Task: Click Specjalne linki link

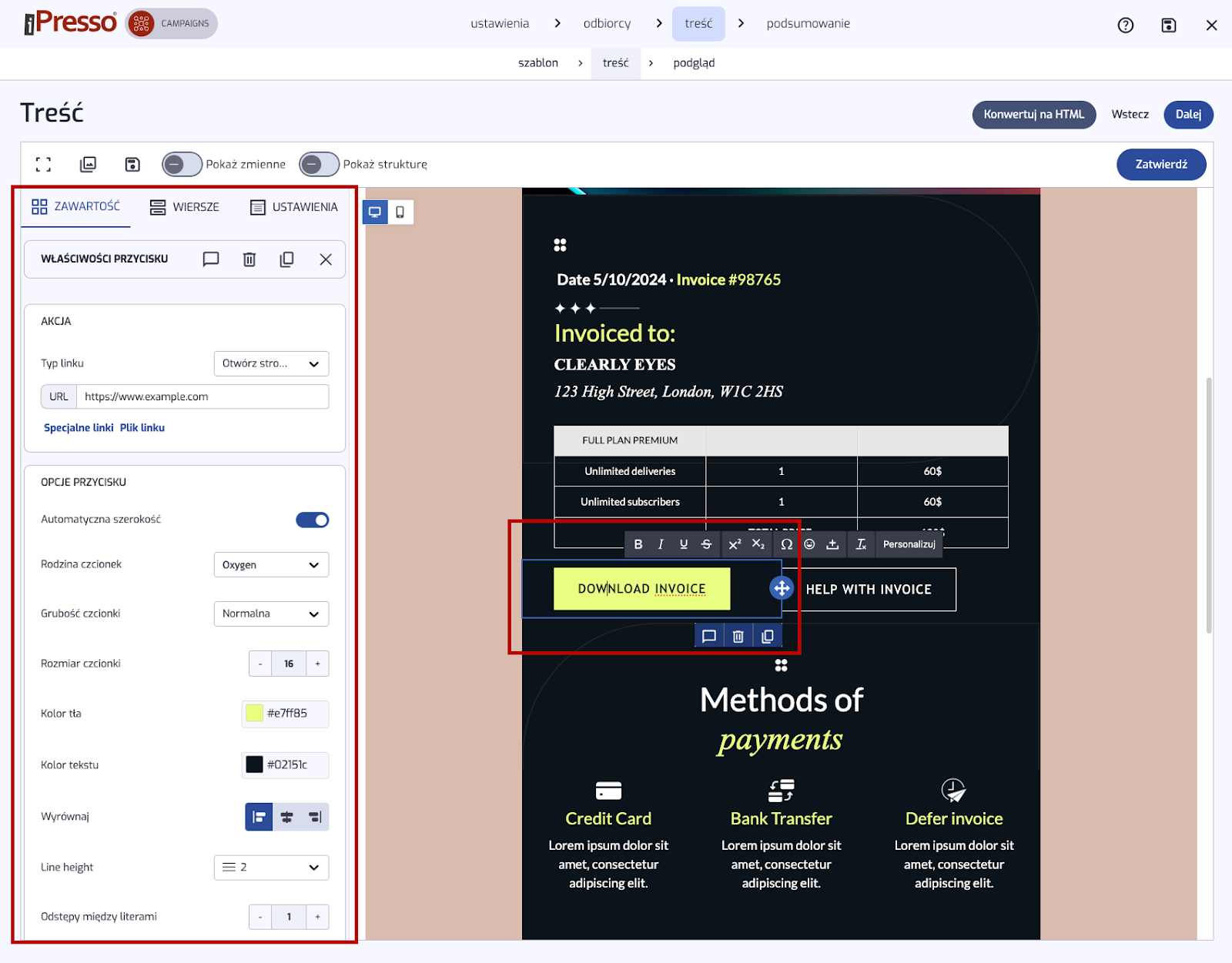Action: 79,428
